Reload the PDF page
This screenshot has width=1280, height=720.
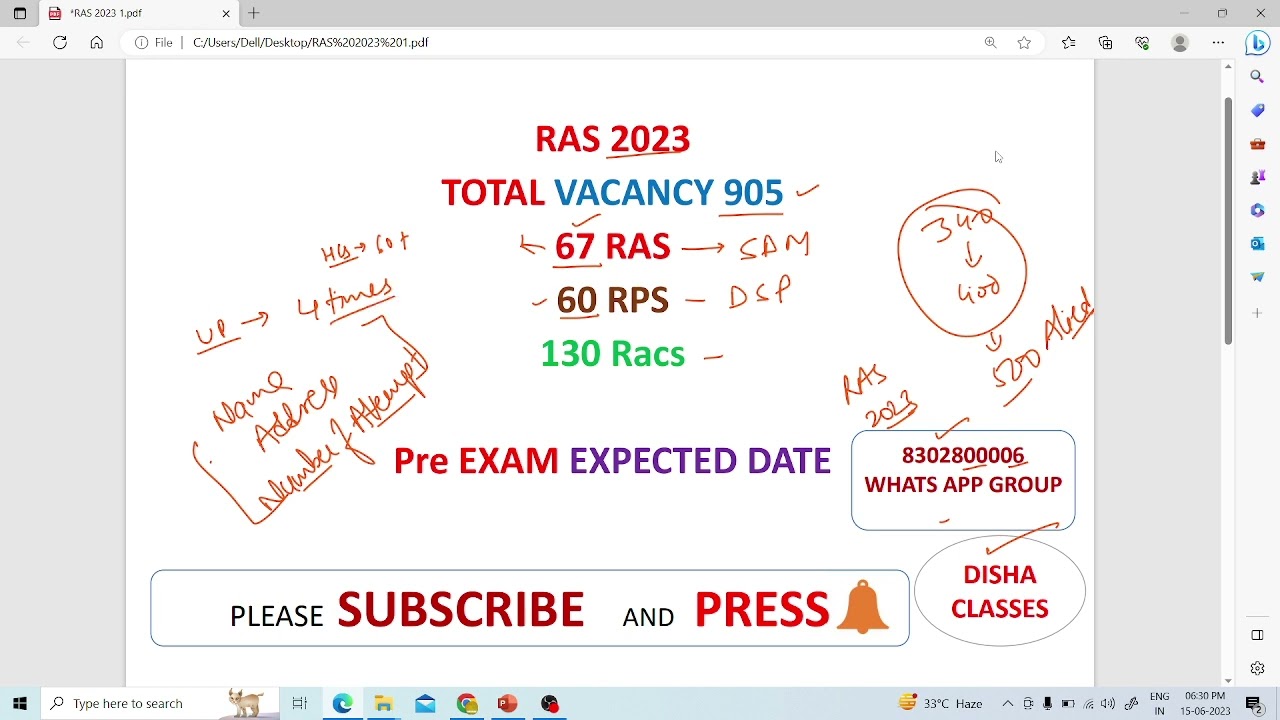(x=60, y=42)
